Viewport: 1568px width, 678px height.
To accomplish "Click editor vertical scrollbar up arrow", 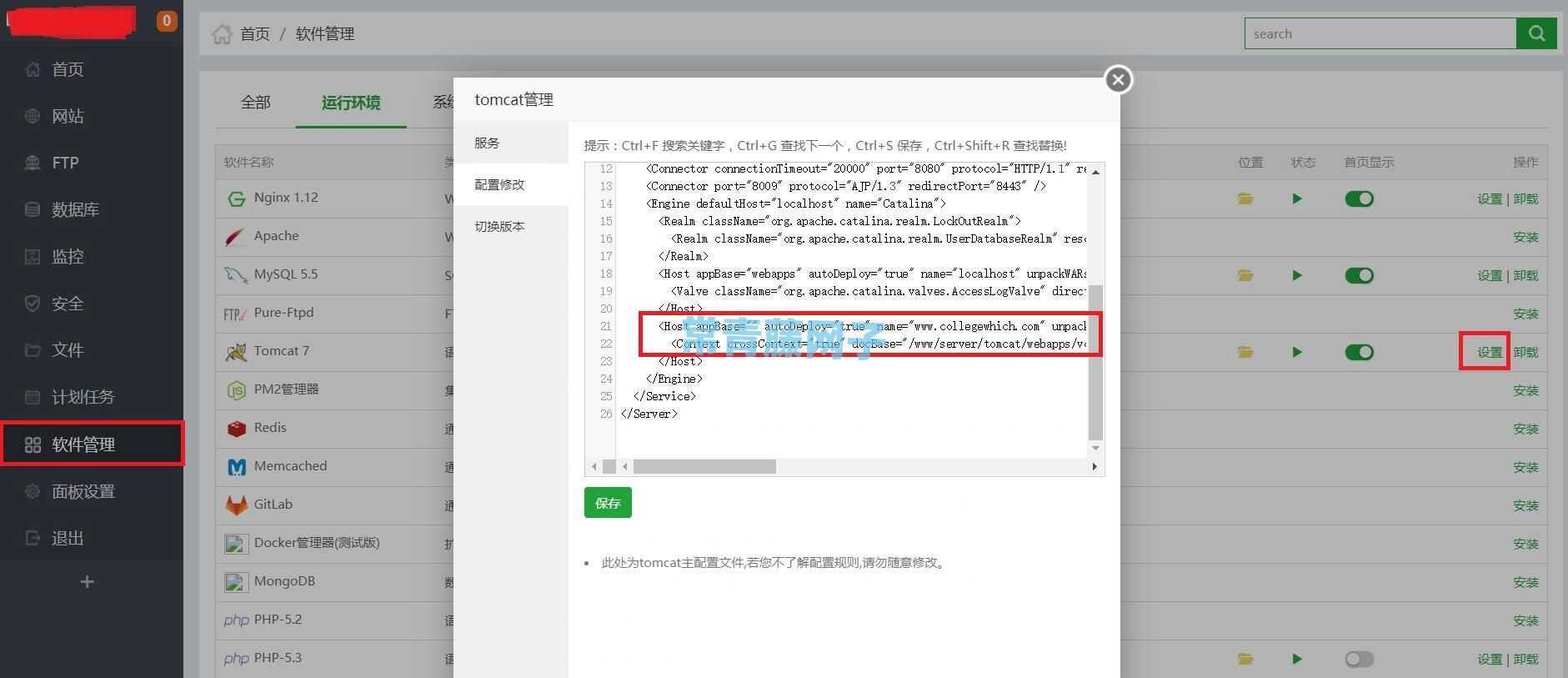I will [x=1095, y=172].
